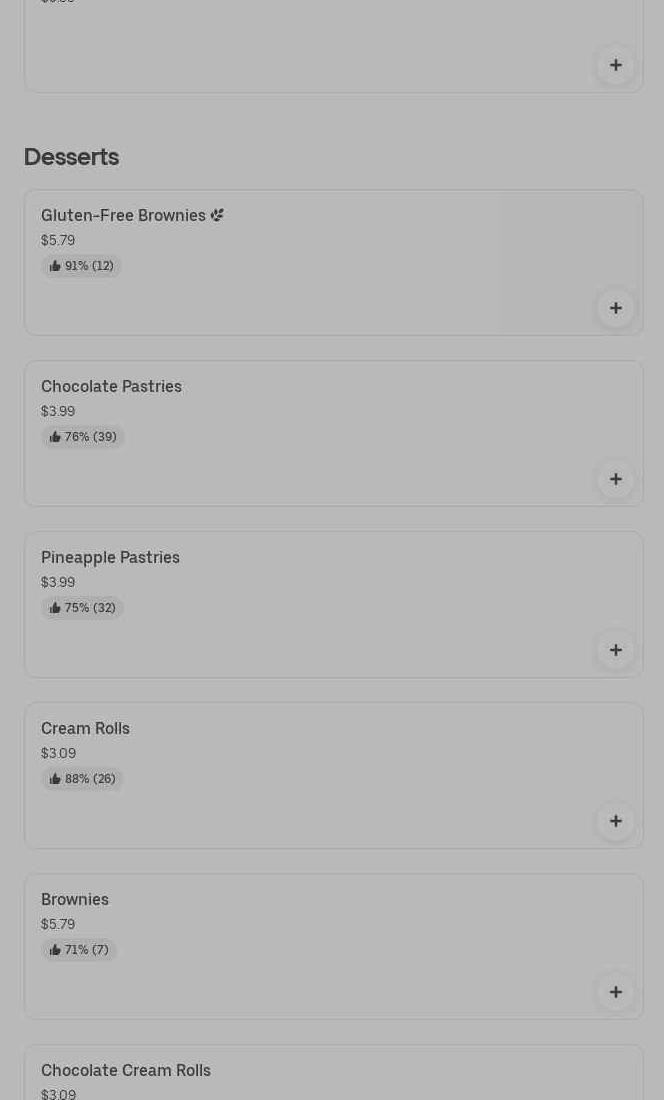Add Cream Rolls to cart
This screenshot has height=1100, width=664.
click(615, 821)
